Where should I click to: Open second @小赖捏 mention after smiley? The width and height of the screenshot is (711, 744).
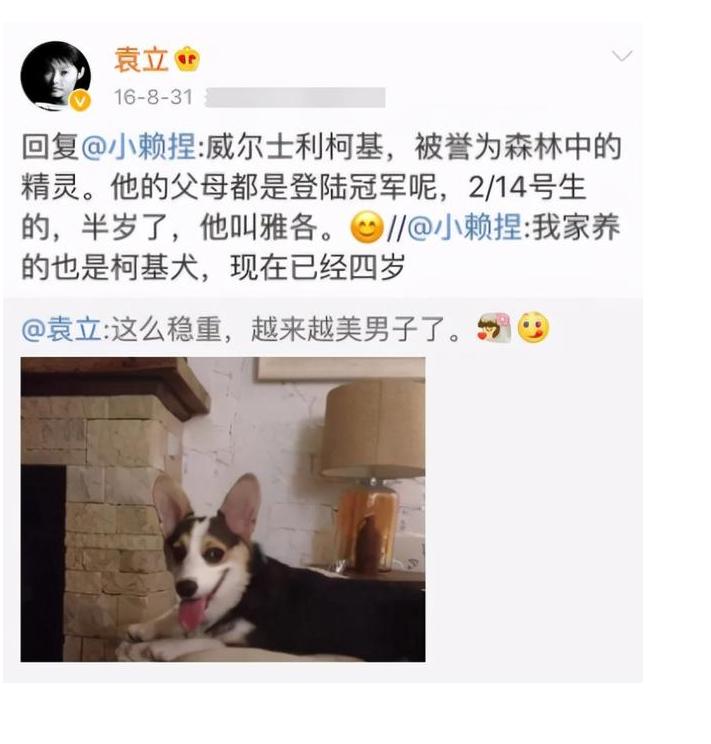(464, 227)
